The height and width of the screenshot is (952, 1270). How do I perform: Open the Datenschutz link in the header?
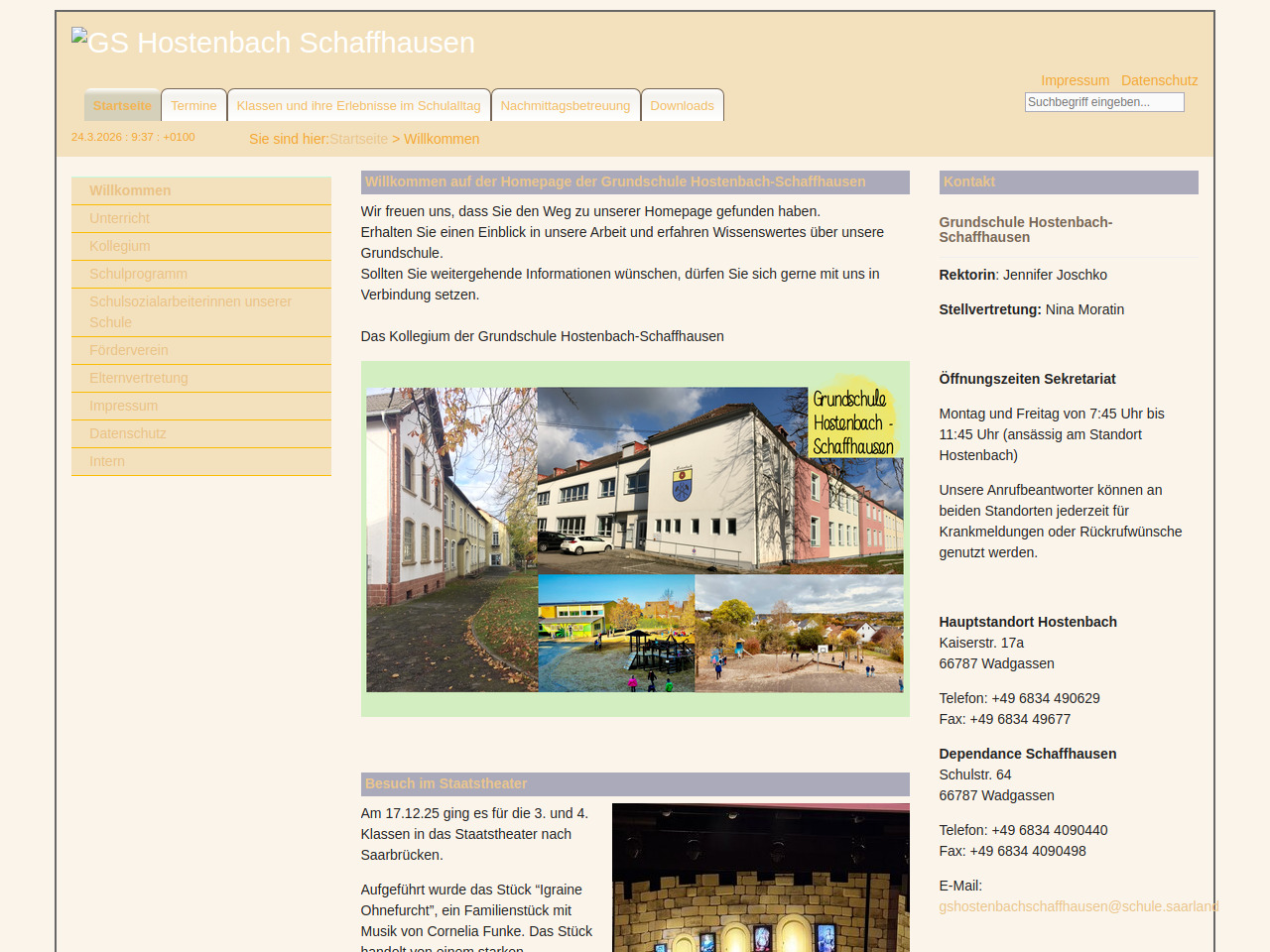(x=1159, y=80)
